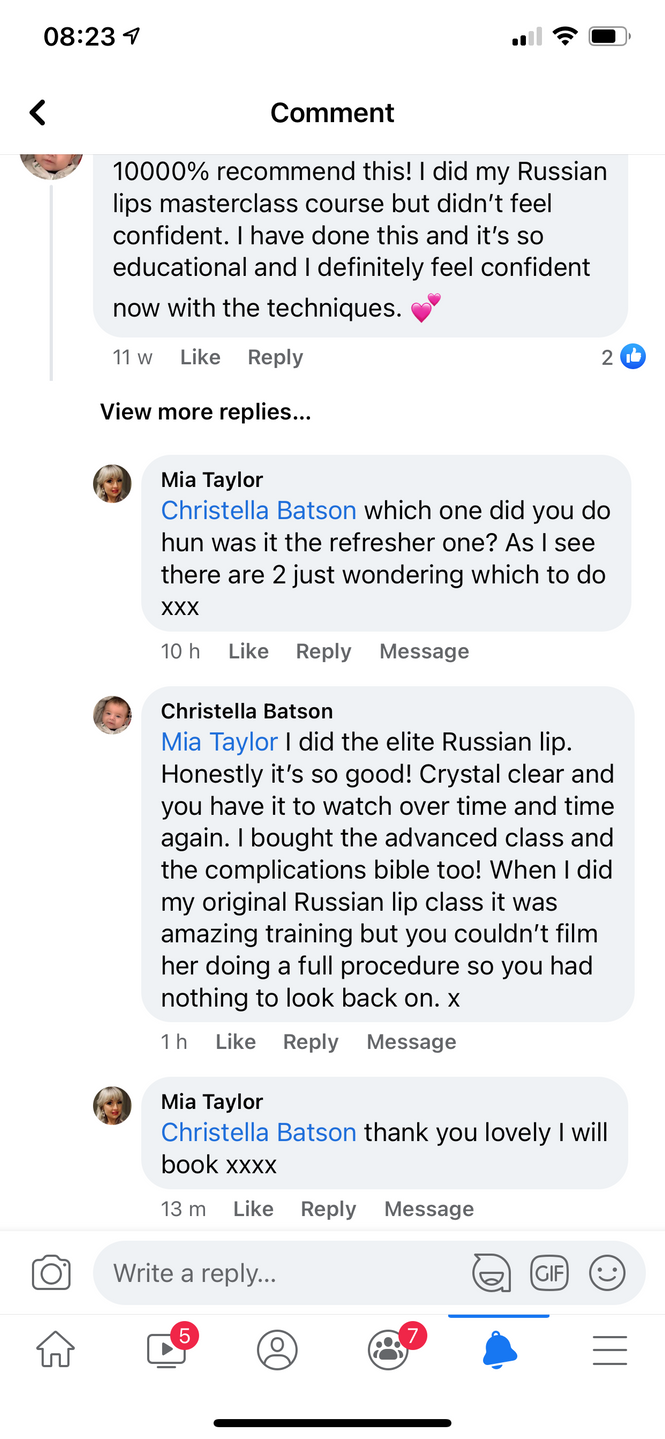Open the camera icon to attach photo
The image size is (665, 1439).
[51, 1273]
